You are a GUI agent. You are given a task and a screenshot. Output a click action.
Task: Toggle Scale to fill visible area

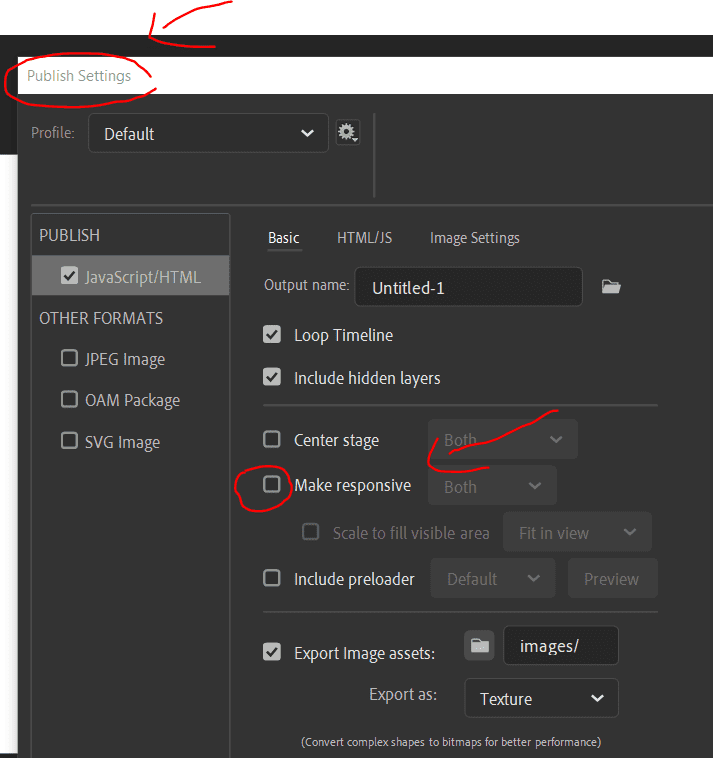(310, 532)
